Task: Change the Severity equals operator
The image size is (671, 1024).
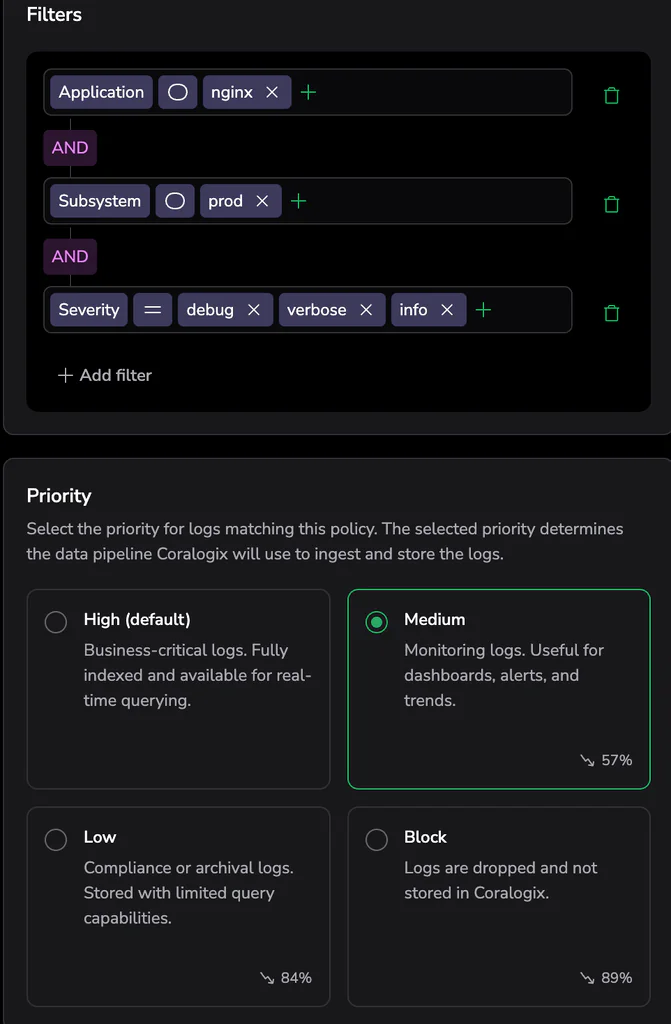Action: (152, 310)
